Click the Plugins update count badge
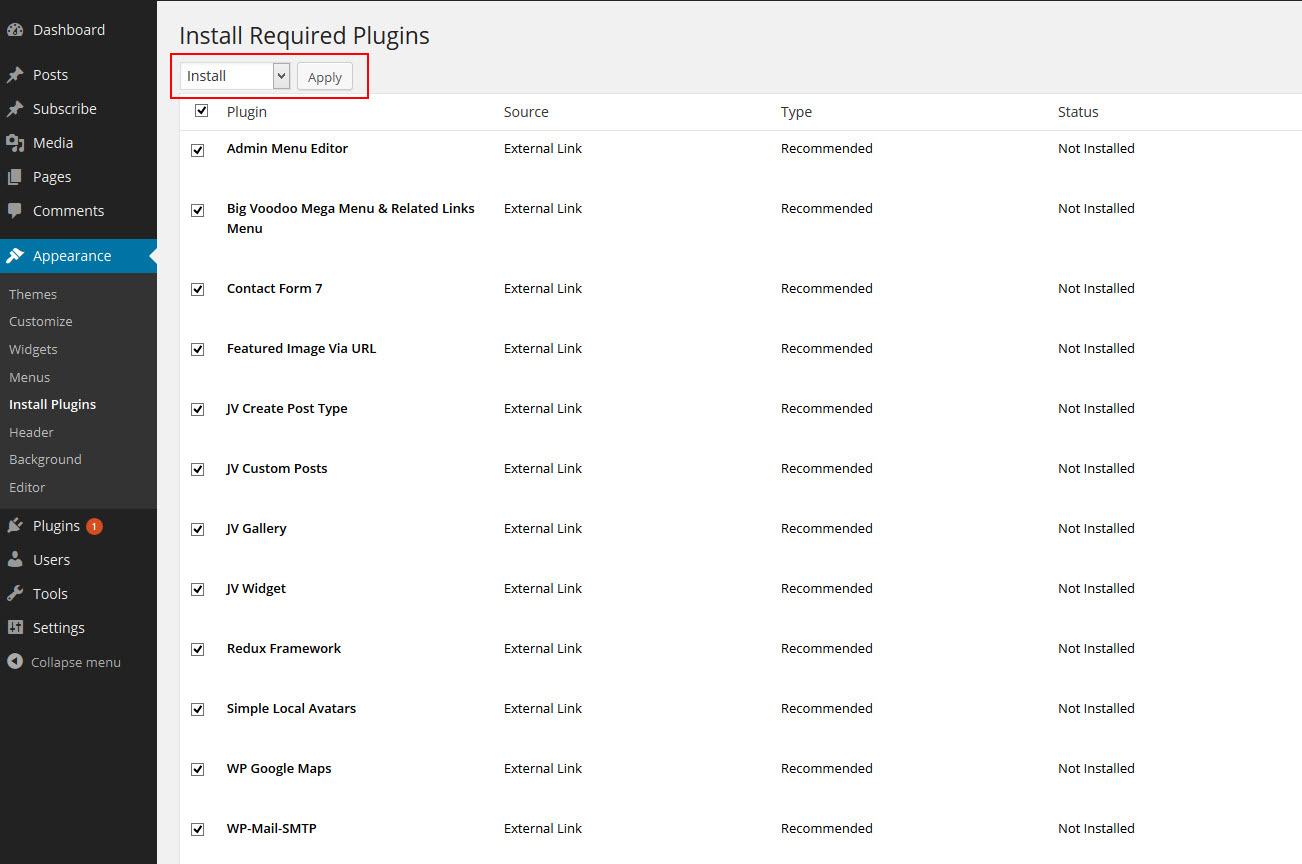Screen dimensions: 1302x864 94,526
